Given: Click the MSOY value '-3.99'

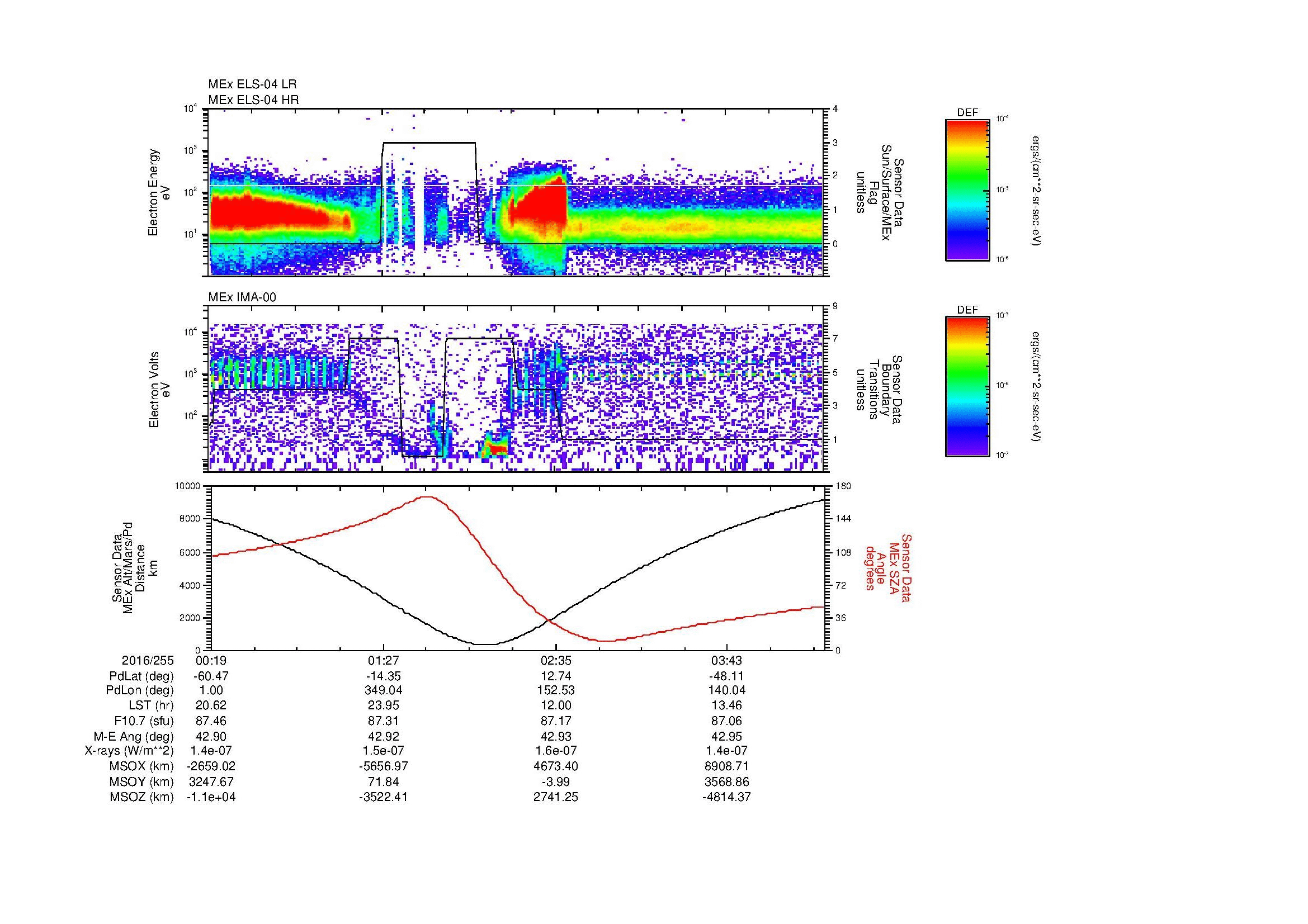Looking at the screenshot, I should pyautogui.click(x=555, y=781).
